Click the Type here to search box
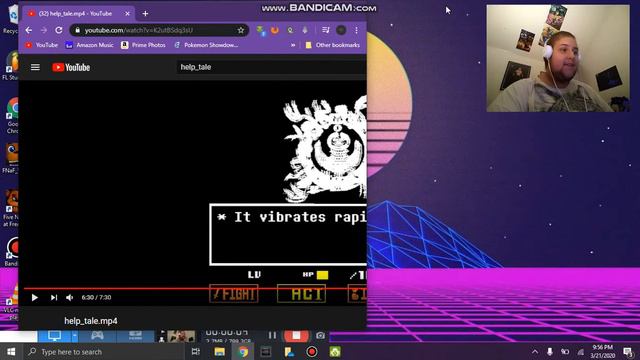This screenshot has height=360, width=640. [104, 352]
